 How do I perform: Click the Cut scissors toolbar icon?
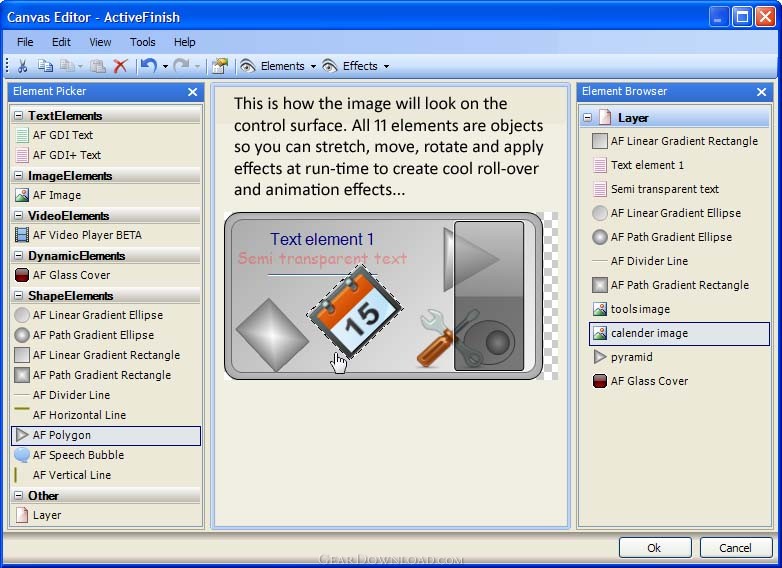click(22, 66)
